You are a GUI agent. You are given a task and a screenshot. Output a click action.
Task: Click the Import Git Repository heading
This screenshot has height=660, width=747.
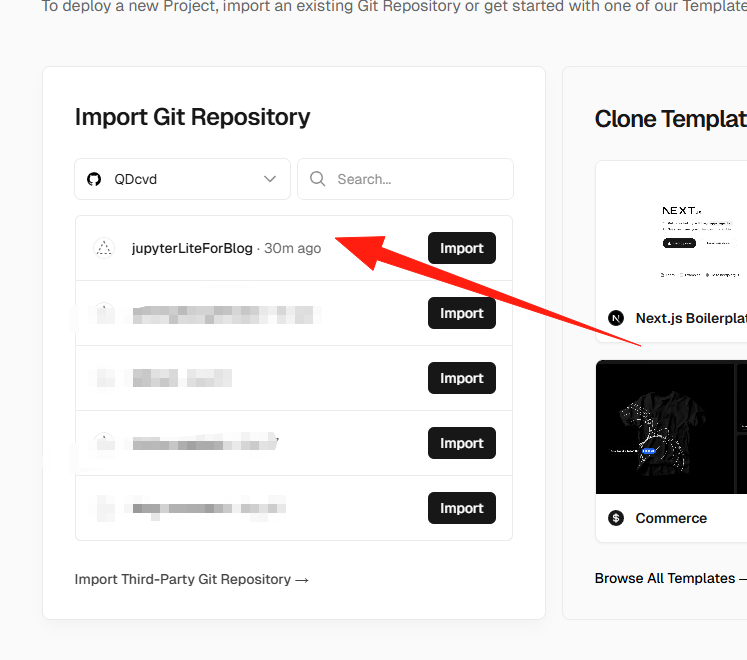pos(192,117)
